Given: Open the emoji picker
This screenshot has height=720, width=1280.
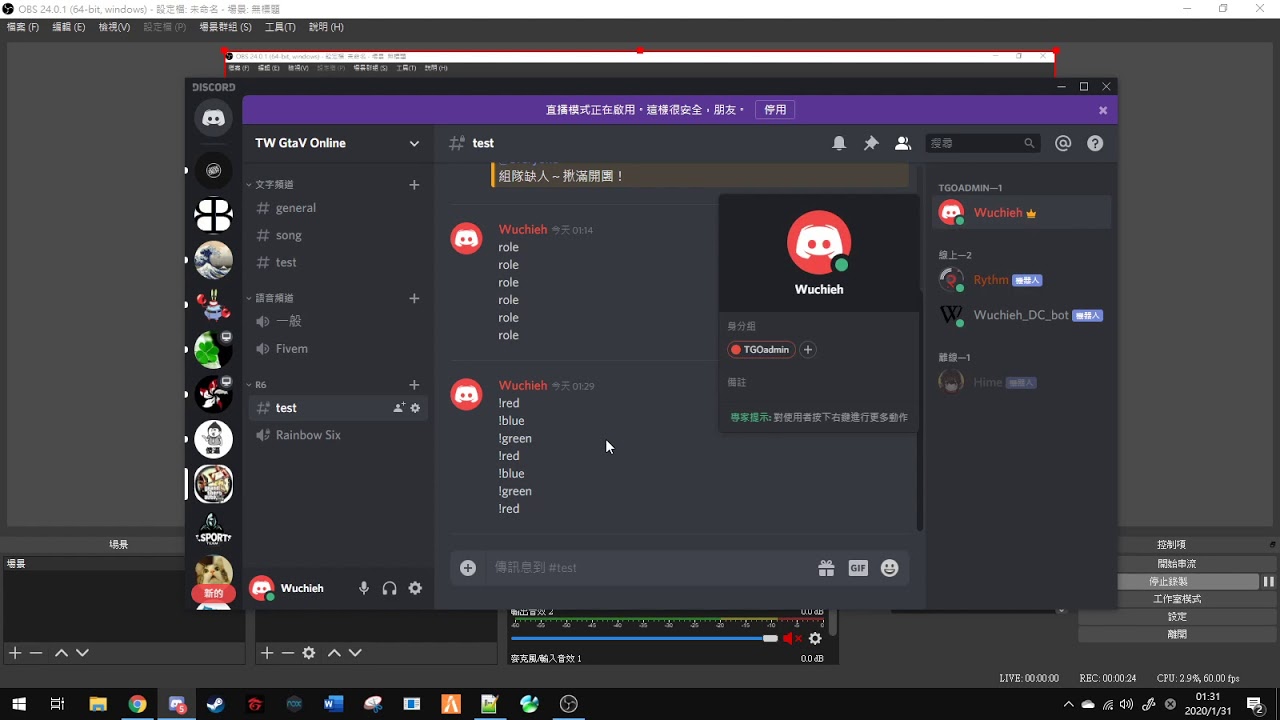Looking at the screenshot, I should [x=890, y=568].
